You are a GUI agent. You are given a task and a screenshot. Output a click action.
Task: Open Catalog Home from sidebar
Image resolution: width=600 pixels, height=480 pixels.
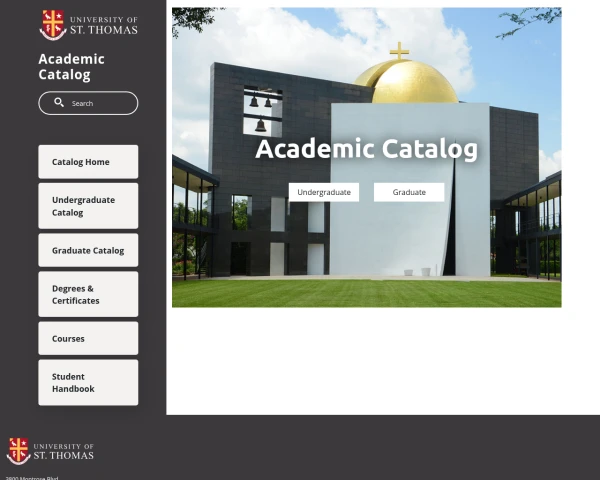coord(88,162)
